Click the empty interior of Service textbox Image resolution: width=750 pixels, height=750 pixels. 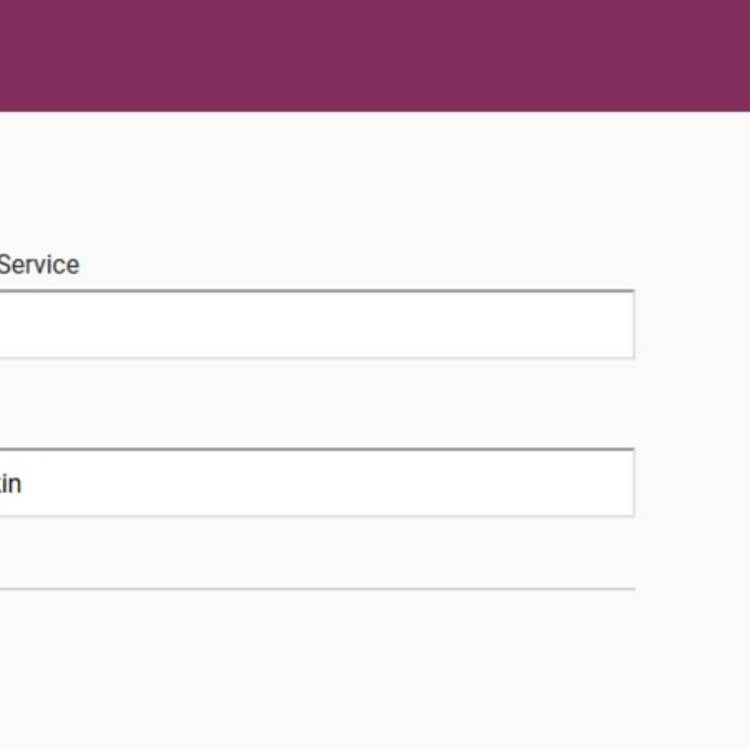[x=317, y=325]
